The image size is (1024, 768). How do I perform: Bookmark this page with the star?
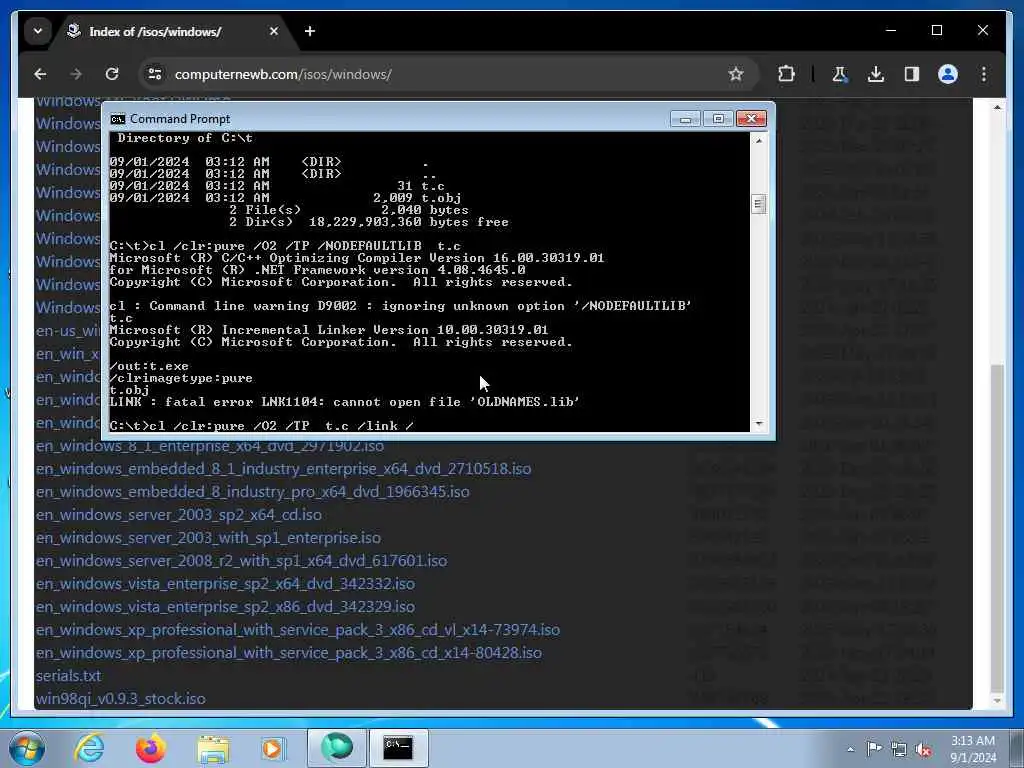[736, 74]
